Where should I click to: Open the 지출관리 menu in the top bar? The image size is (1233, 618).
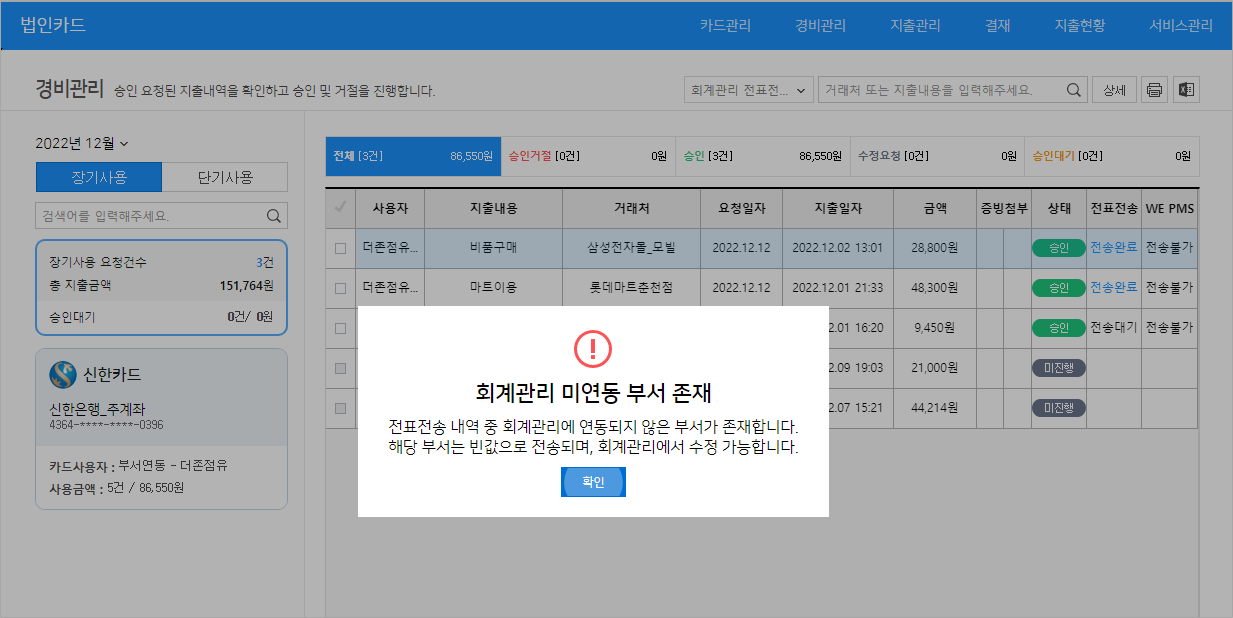pyautogui.click(x=915, y=26)
